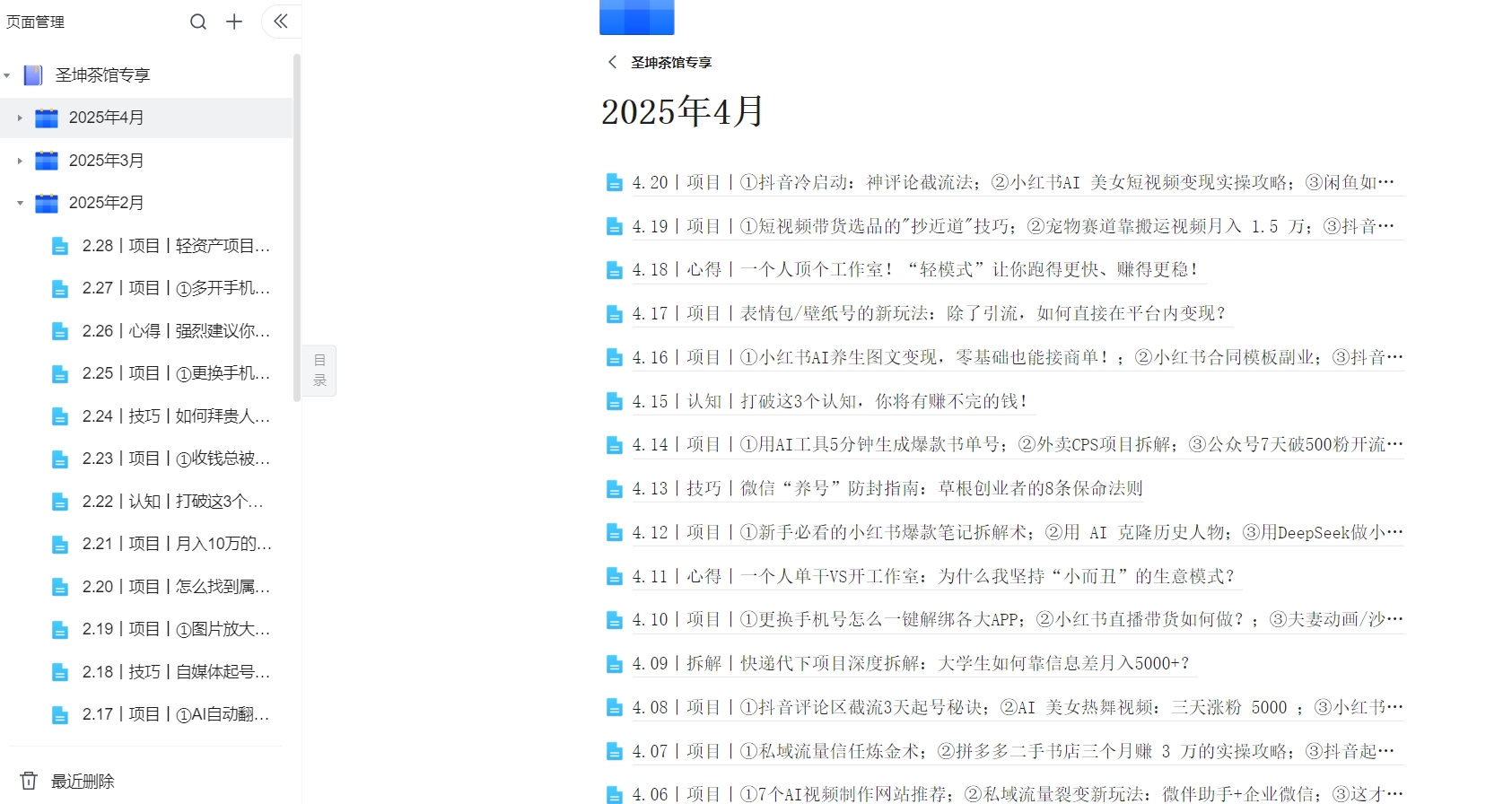Expand the 2025年4月 folder arrow
This screenshot has height=804, width=1512.
pyautogui.click(x=20, y=118)
